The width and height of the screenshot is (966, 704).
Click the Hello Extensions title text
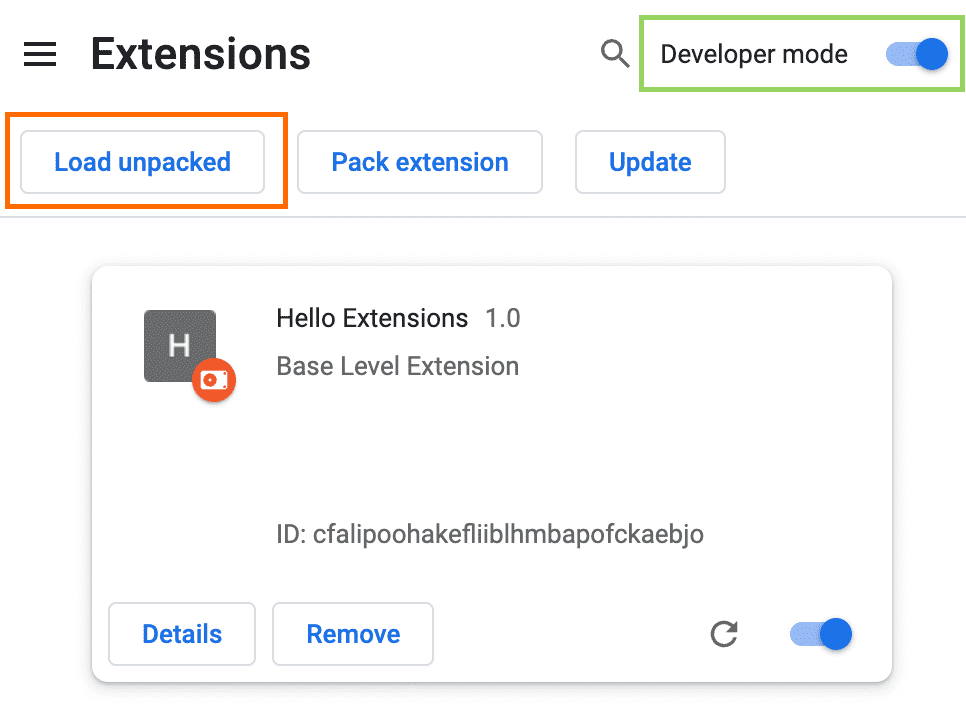(x=372, y=318)
